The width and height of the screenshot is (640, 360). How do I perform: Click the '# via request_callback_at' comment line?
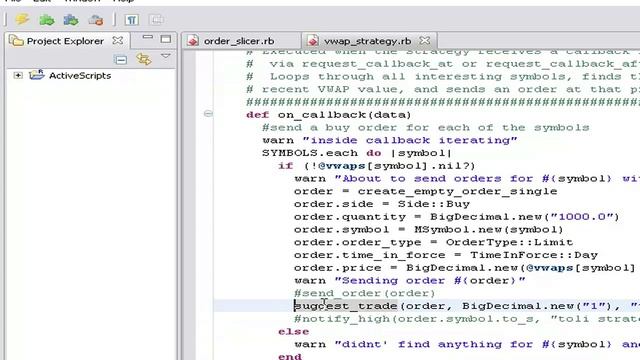point(443,64)
